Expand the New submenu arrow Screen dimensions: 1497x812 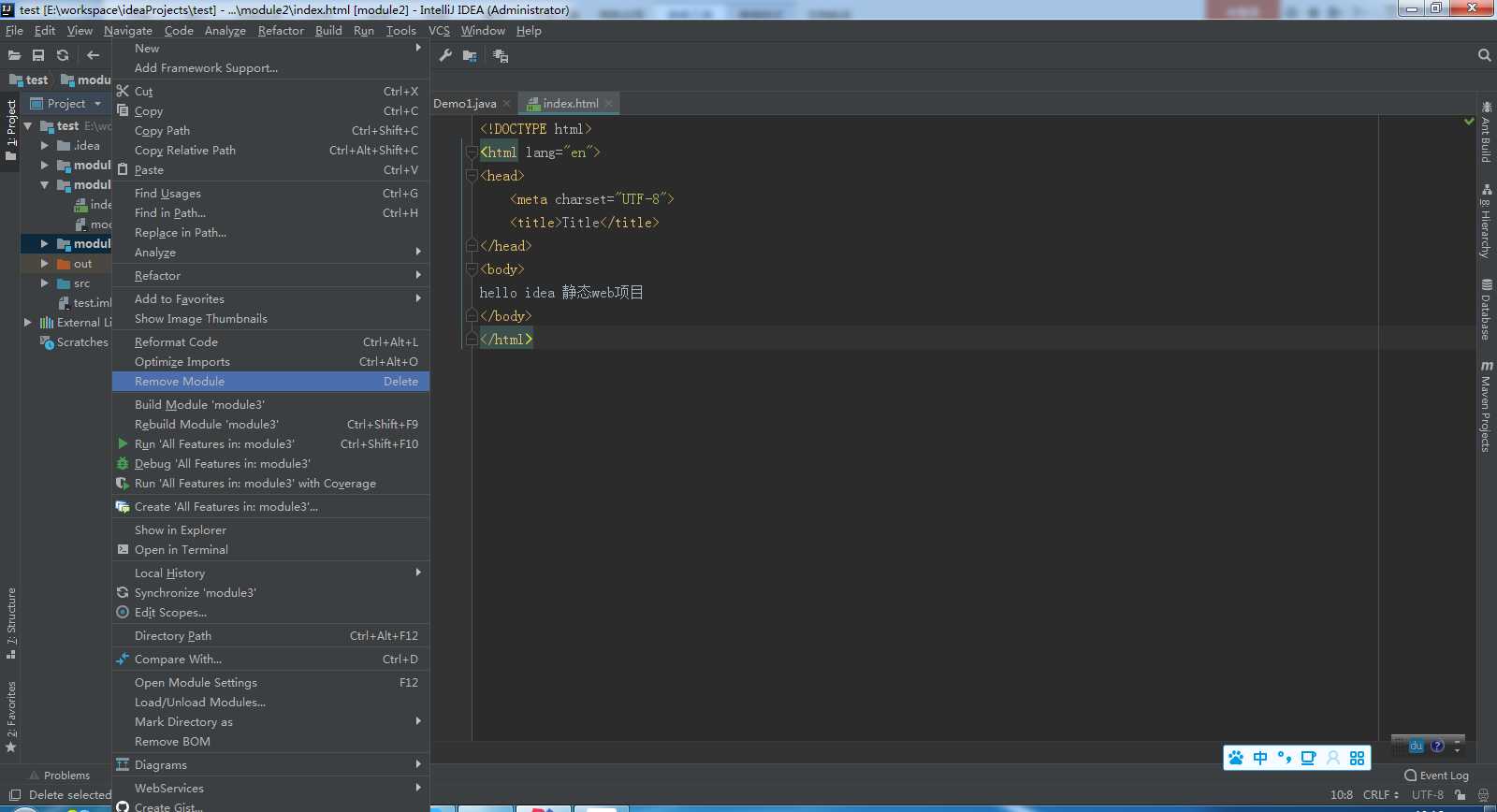[418, 48]
